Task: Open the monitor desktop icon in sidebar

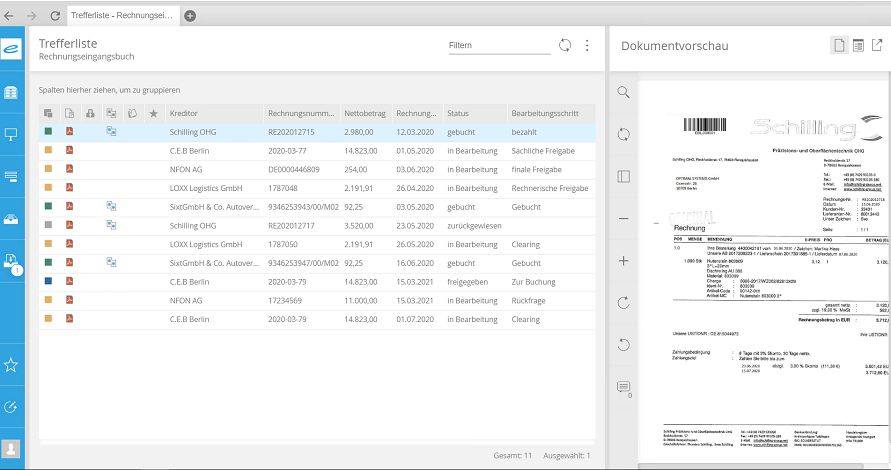Action: click(x=11, y=135)
